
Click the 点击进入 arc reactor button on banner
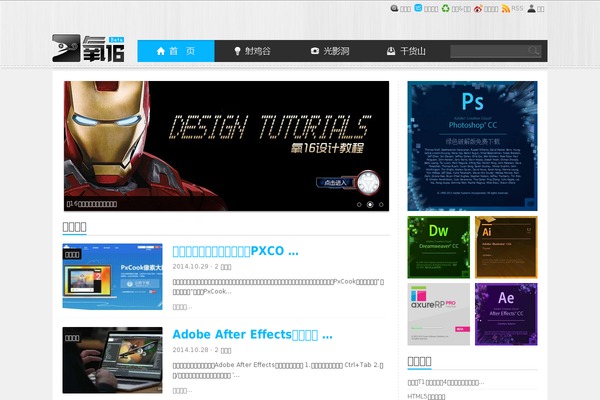pyautogui.click(x=348, y=183)
